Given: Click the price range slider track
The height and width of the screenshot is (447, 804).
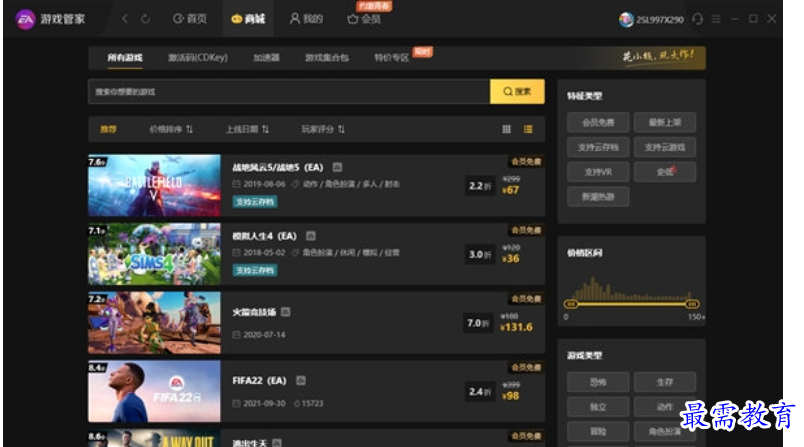Looking at the screenshot, I should pos(632,304).
